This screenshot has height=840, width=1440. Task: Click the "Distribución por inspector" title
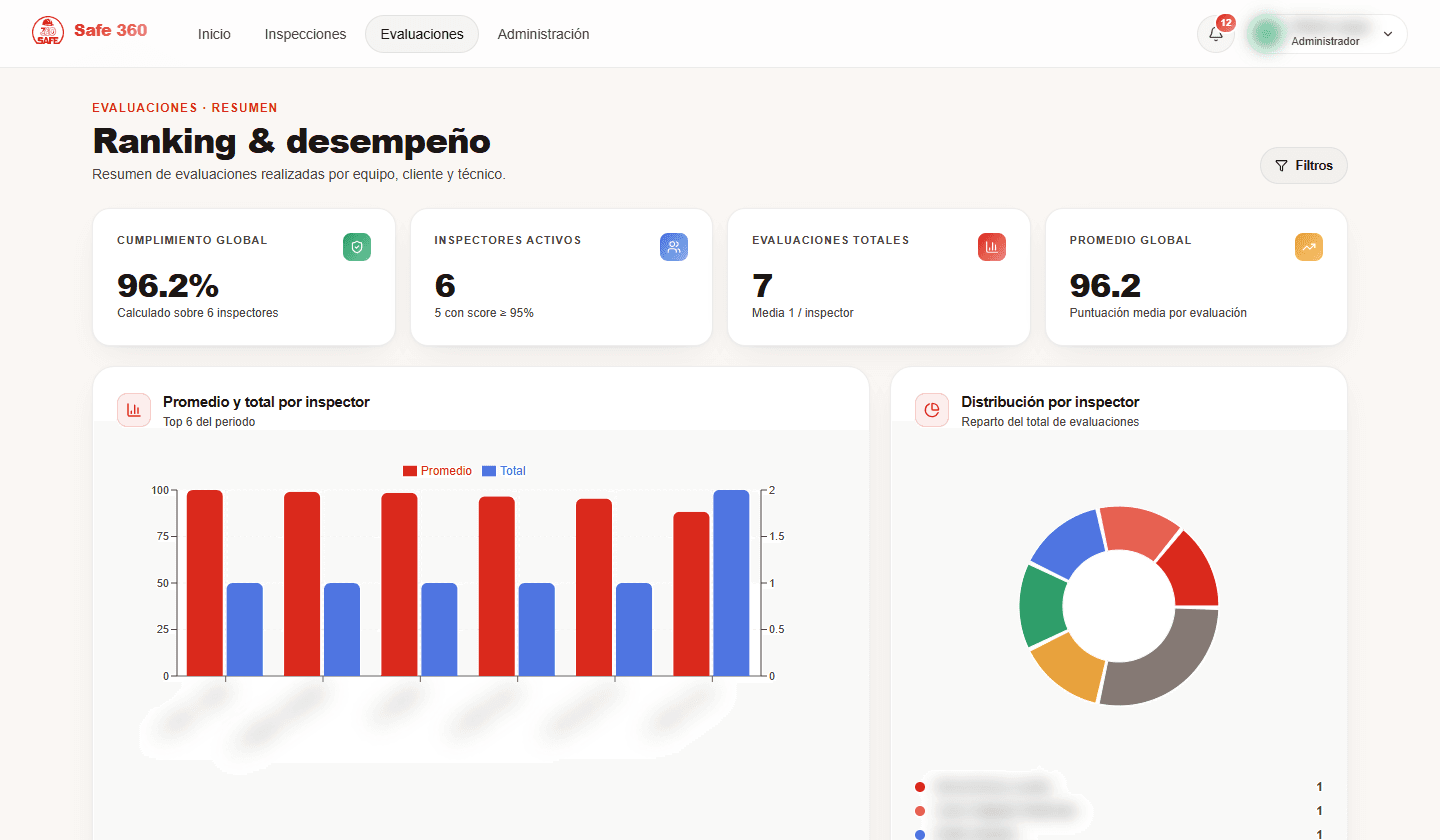[x=1050, y=402]
